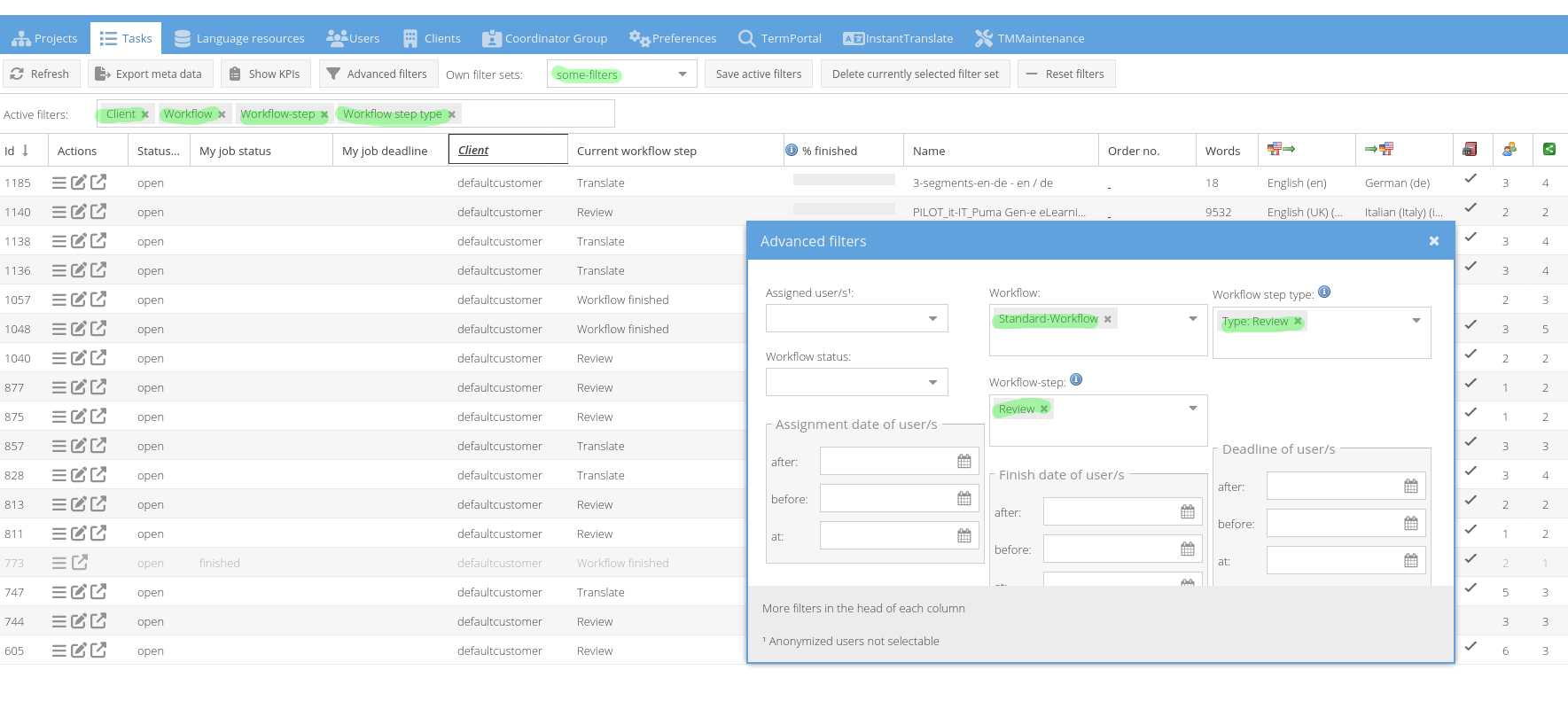
Task: Click info icon beside Workflow step type
Action: (x=1324, y=292)
